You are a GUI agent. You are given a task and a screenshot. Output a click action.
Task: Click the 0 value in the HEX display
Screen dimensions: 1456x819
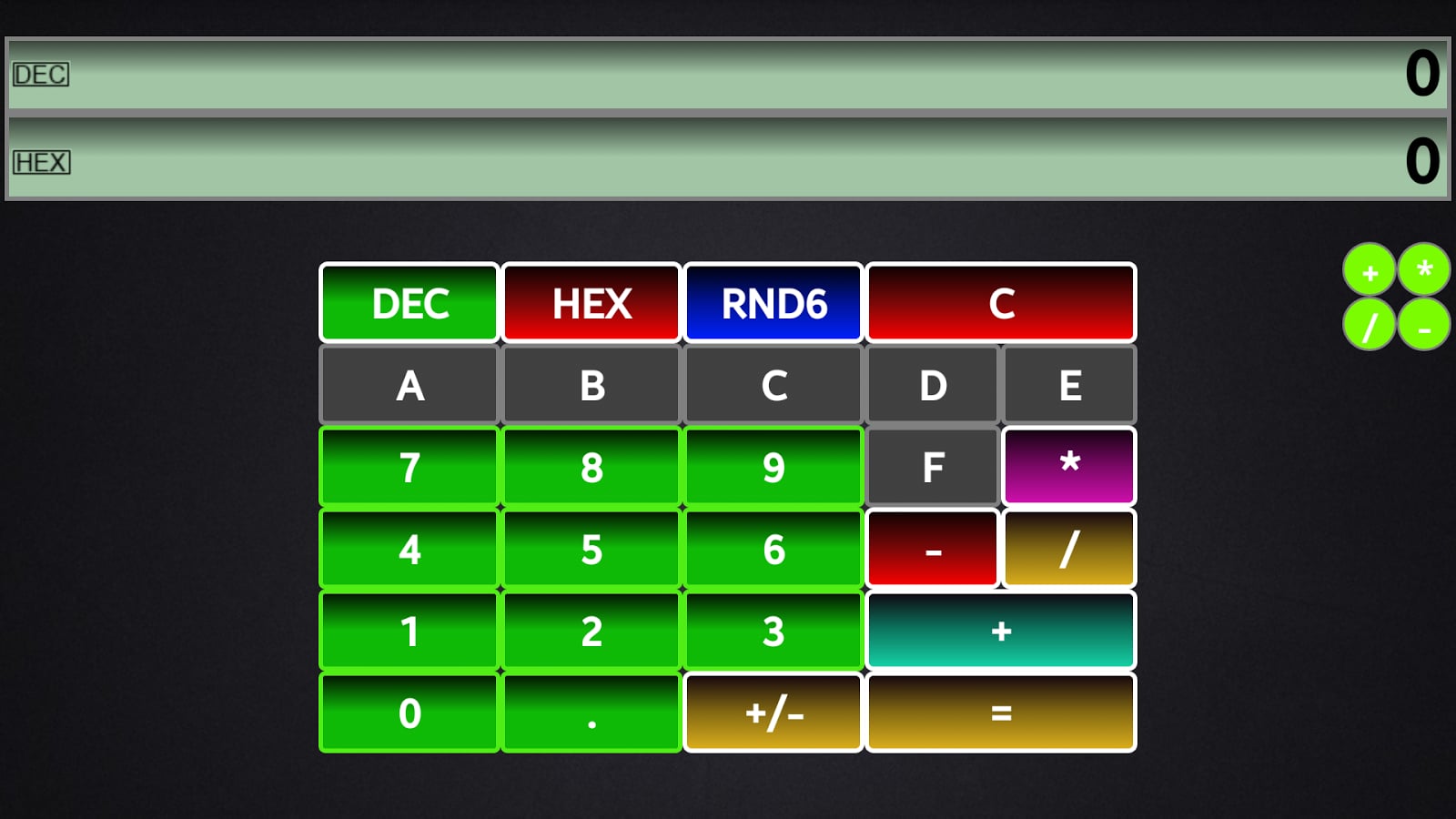[x=1422, y=161]
